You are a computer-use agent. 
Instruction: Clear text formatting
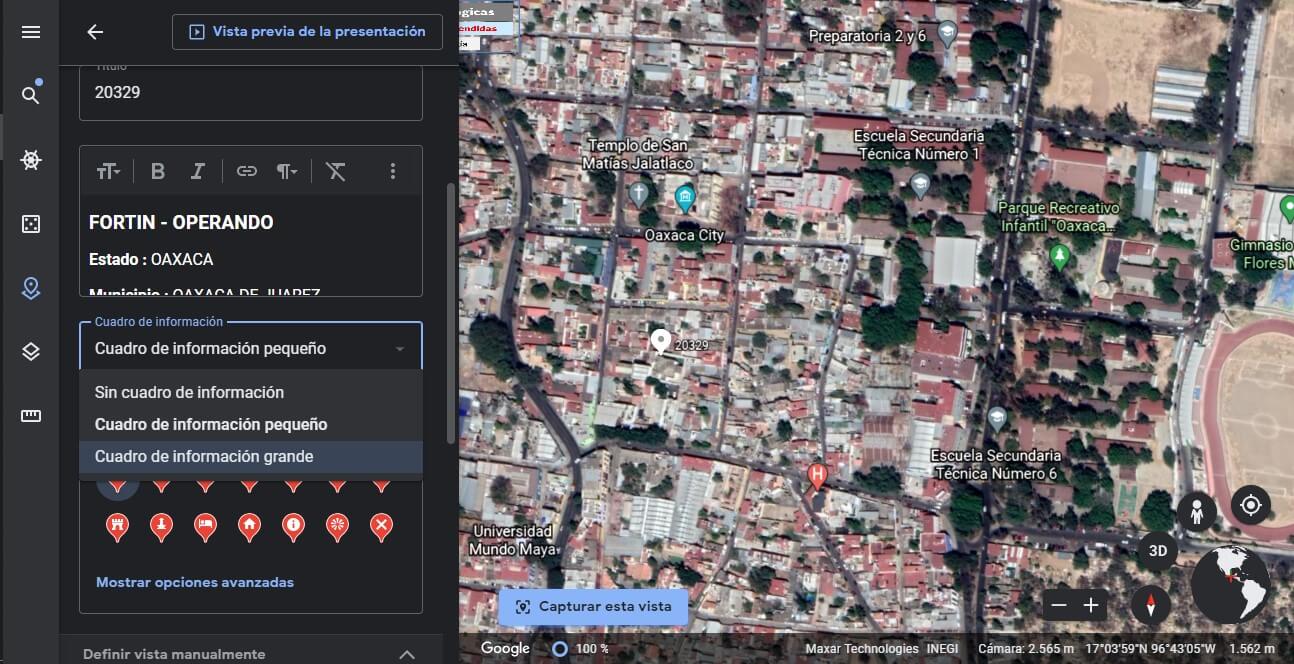point(336,171)
